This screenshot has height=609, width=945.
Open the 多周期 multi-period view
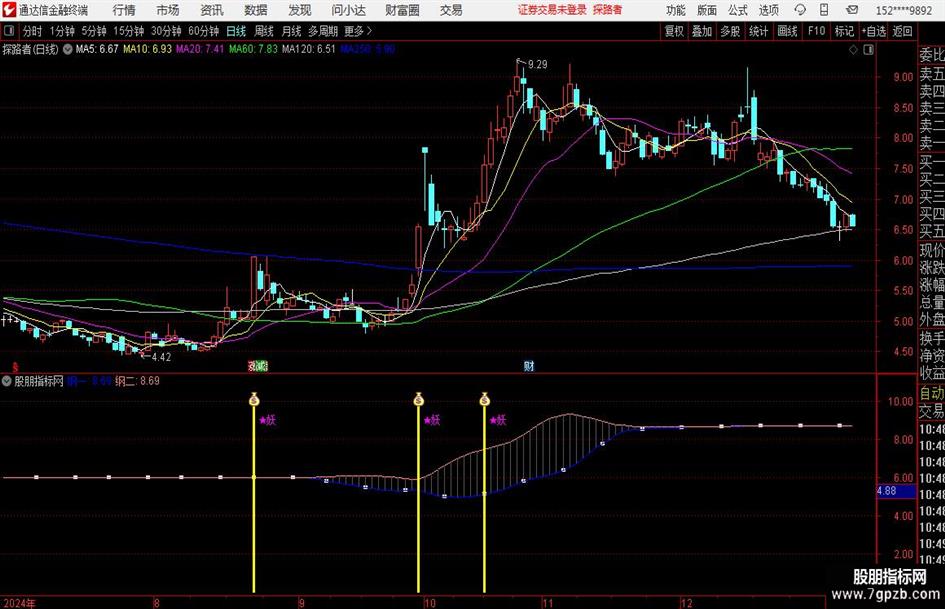tap(323, 31)
